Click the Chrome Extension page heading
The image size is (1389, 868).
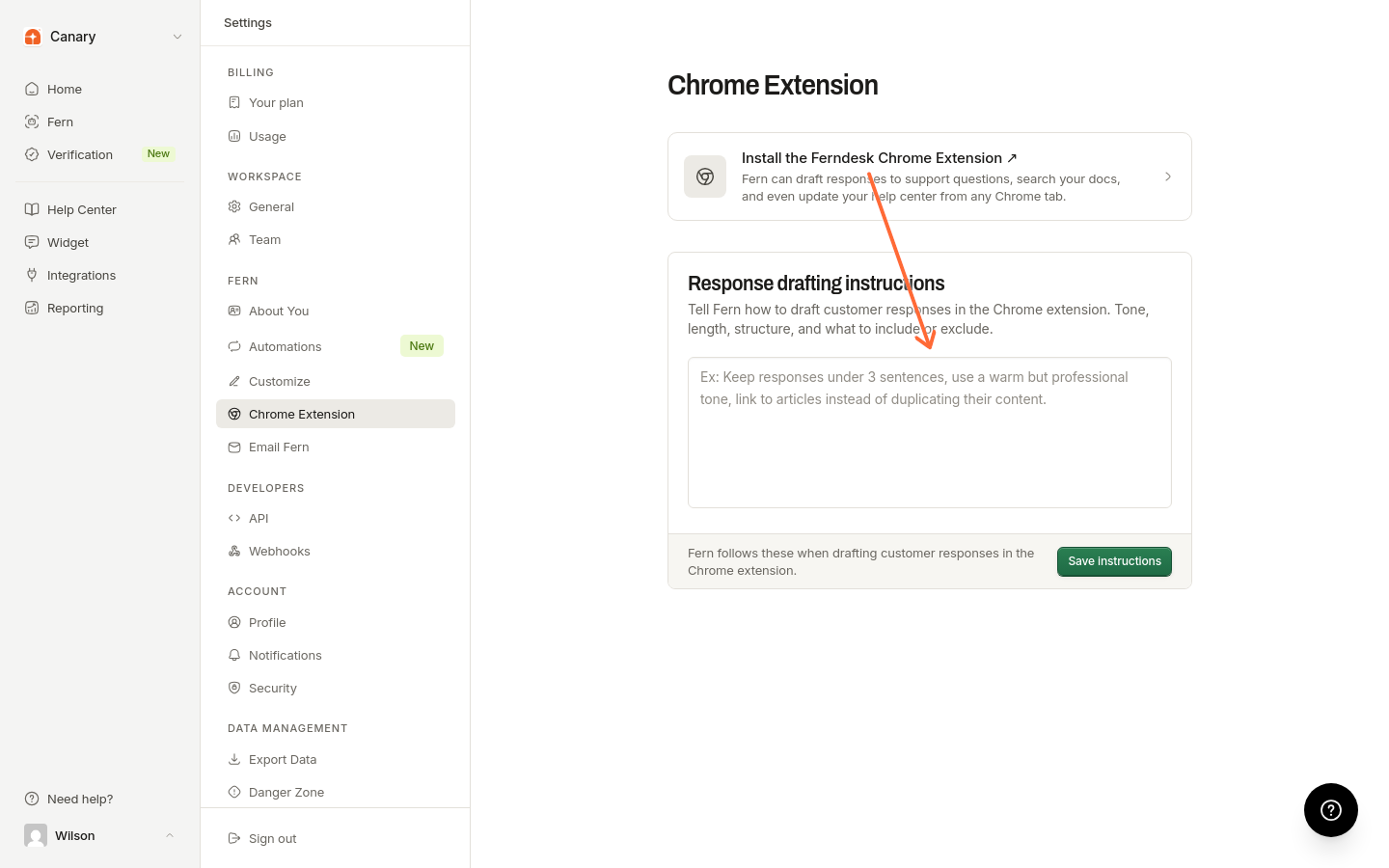tap(773, 85)
